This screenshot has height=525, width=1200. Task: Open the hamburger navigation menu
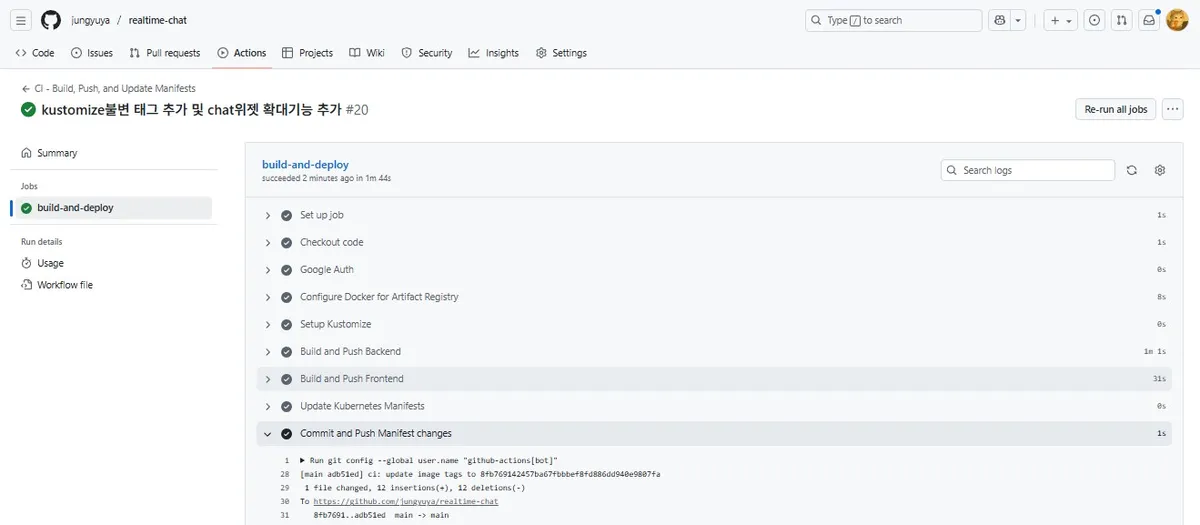tap(22, 21)
